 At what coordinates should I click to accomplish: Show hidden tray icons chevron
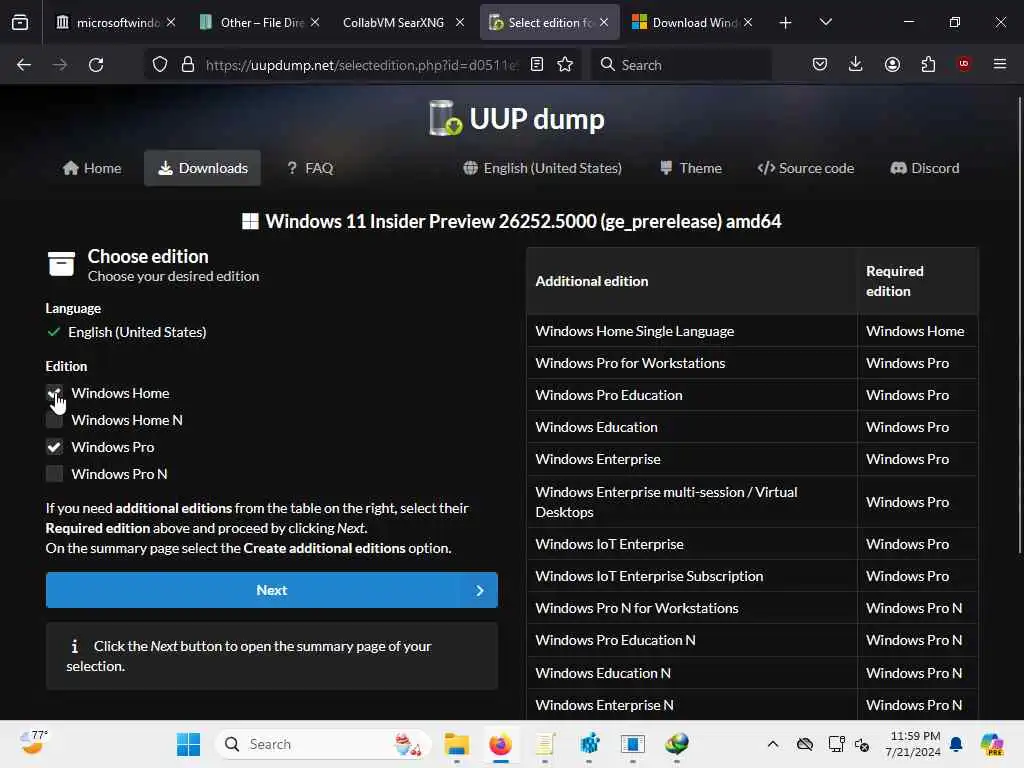[773, 744]
